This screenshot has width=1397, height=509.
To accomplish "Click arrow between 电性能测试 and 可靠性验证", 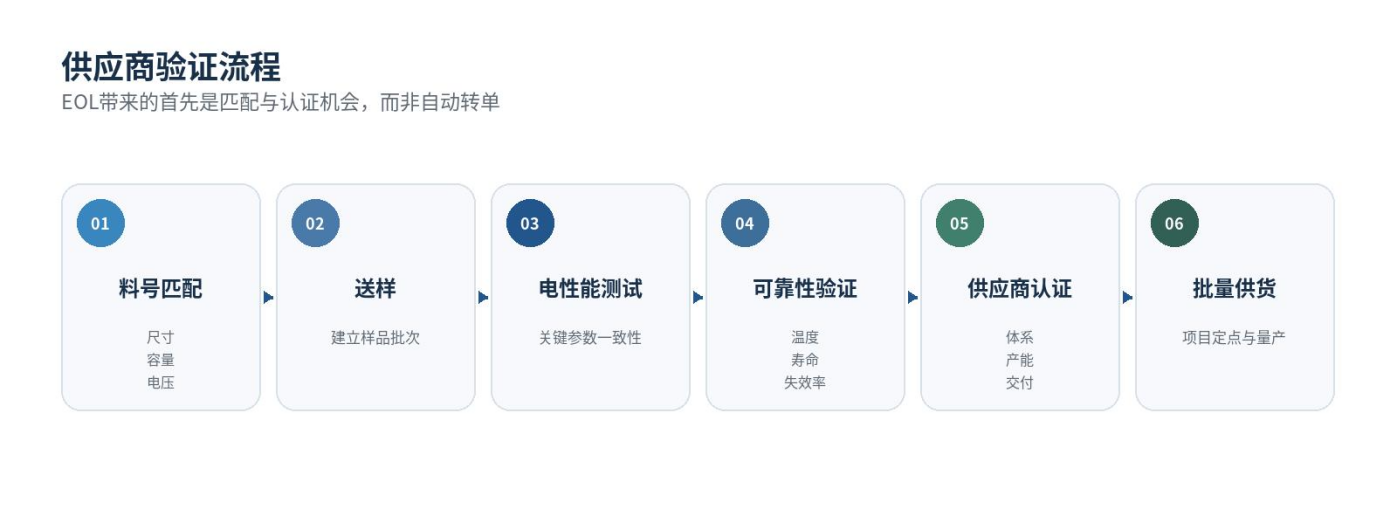I will (698, 297).
